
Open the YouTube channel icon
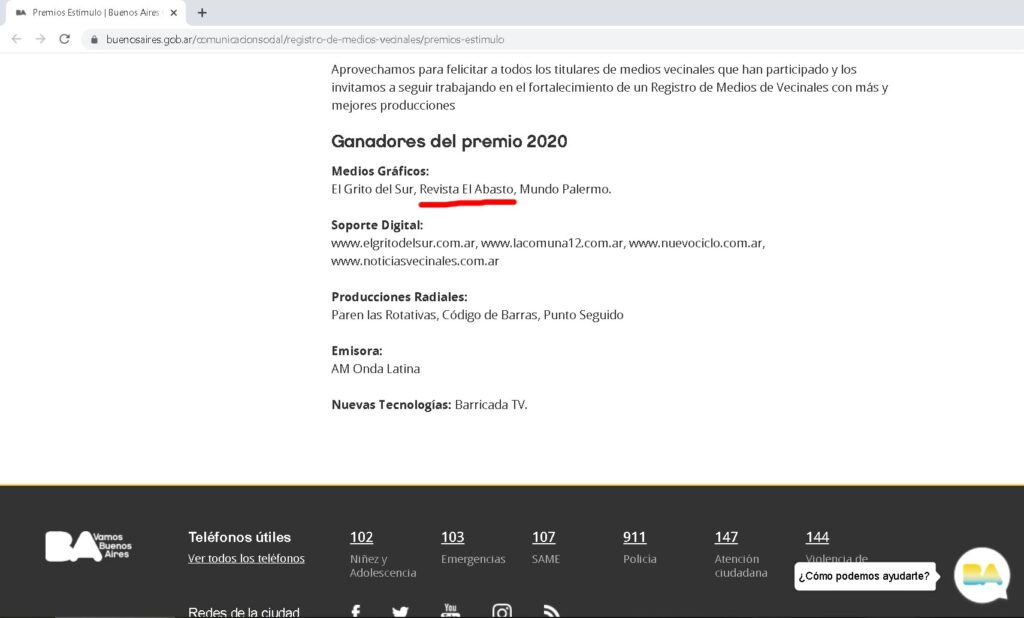pyautogui.click(x=450, y=610)
